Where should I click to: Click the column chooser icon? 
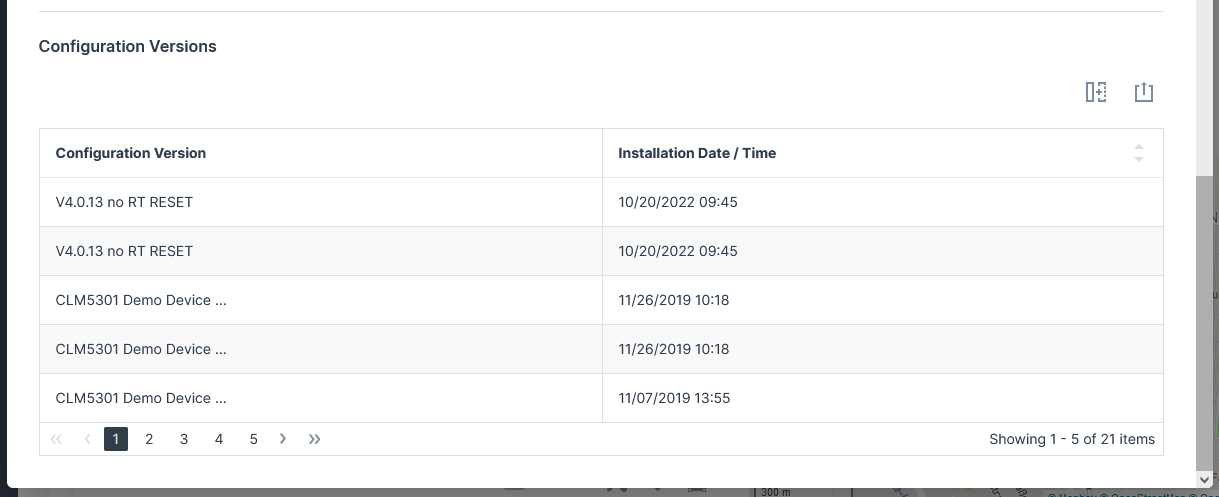[x=1096, y=93]
